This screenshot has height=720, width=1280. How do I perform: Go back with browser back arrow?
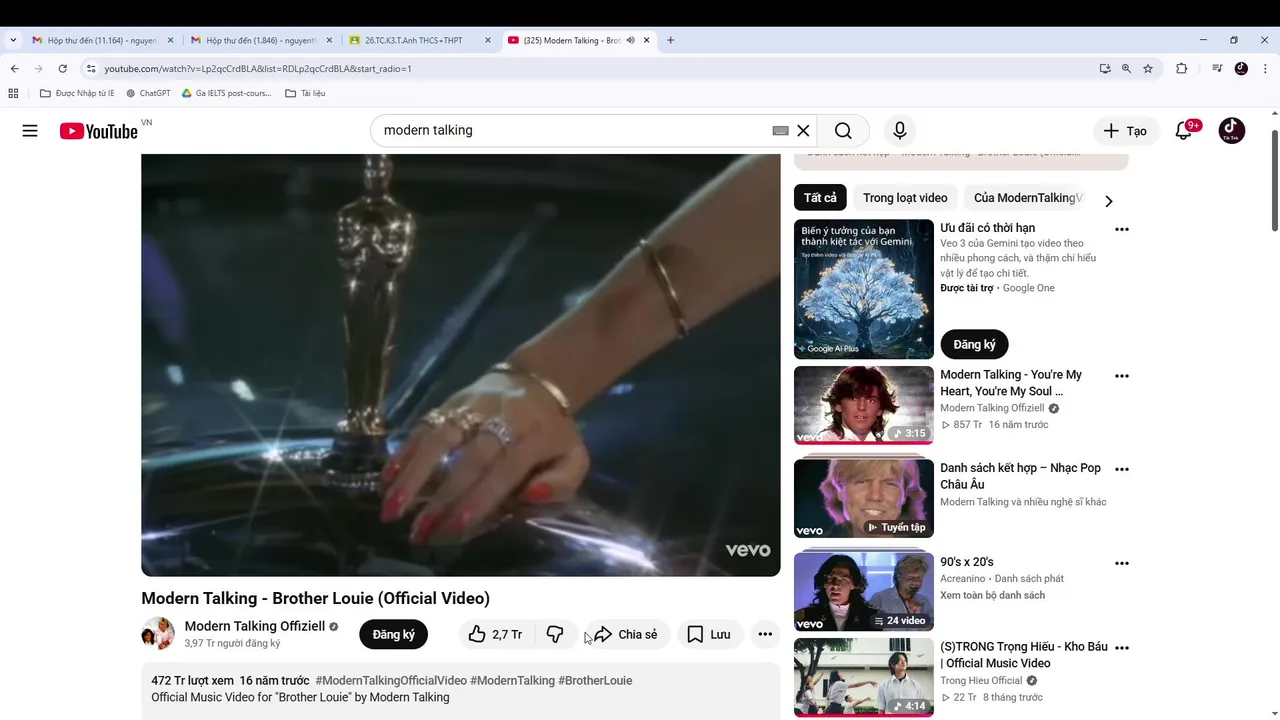[14, 69]
